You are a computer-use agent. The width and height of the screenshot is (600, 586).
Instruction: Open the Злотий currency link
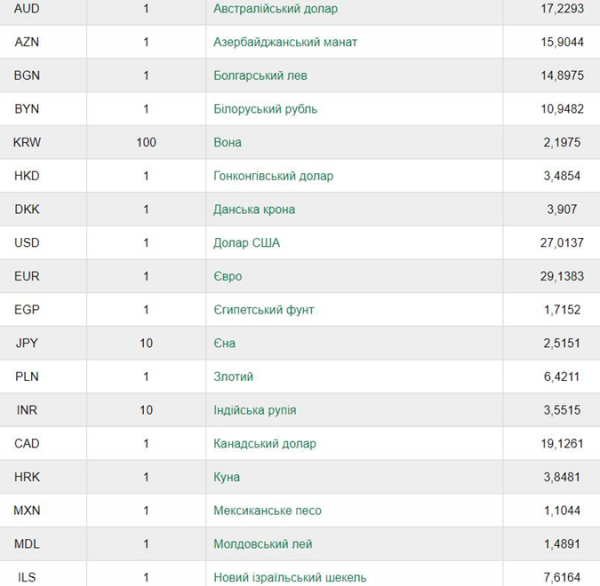point(233,377)
